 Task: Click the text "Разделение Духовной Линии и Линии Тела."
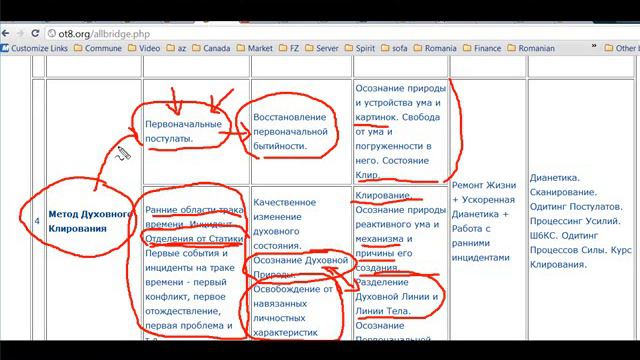coord(396,297)
